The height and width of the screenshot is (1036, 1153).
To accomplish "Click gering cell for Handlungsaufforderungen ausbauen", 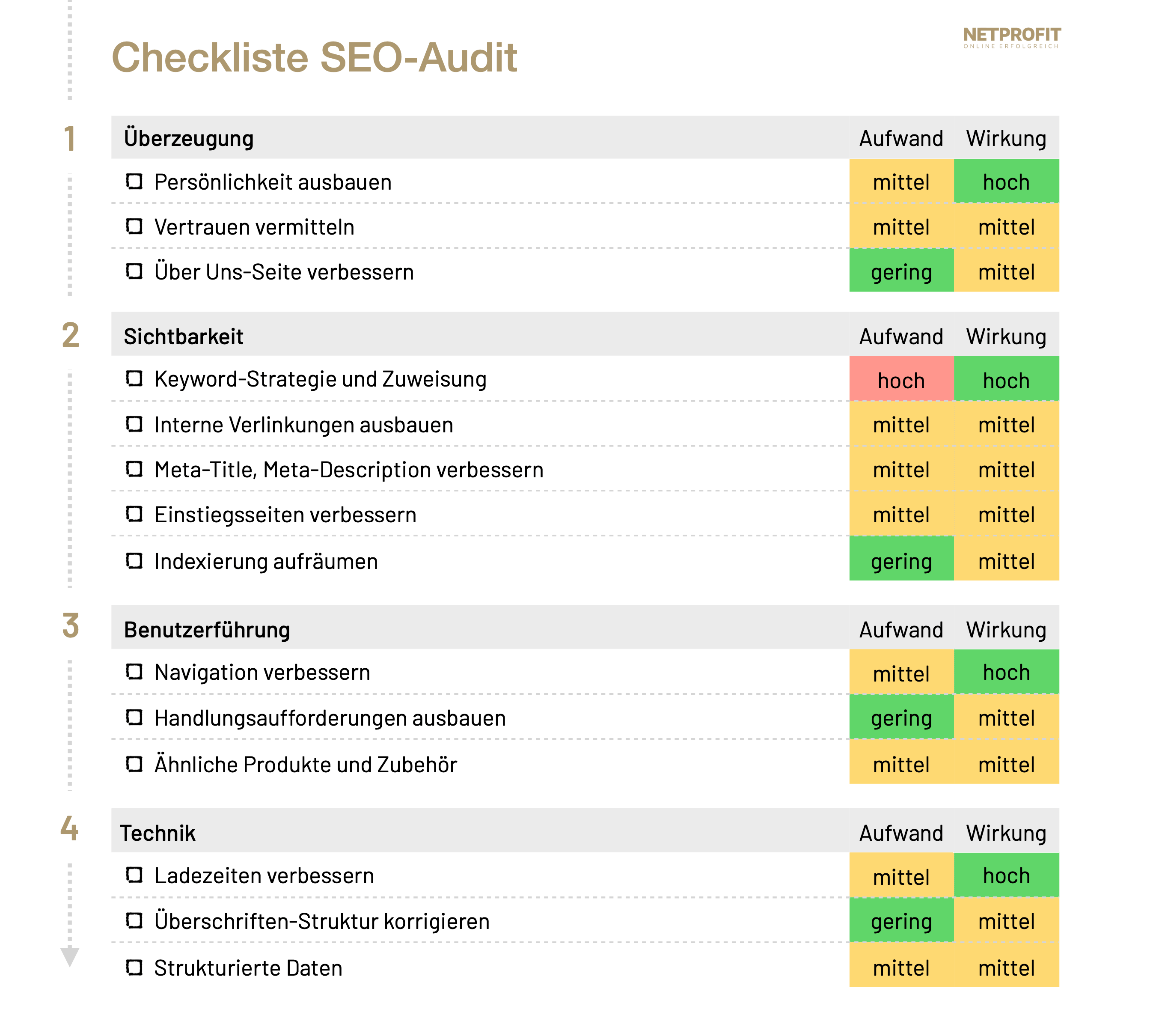I will [x=901, y=718].
